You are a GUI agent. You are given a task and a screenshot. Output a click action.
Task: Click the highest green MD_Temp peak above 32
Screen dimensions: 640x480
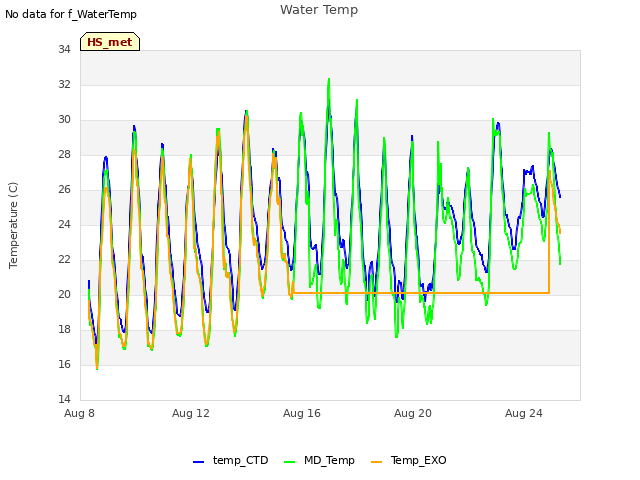[329, 80]
